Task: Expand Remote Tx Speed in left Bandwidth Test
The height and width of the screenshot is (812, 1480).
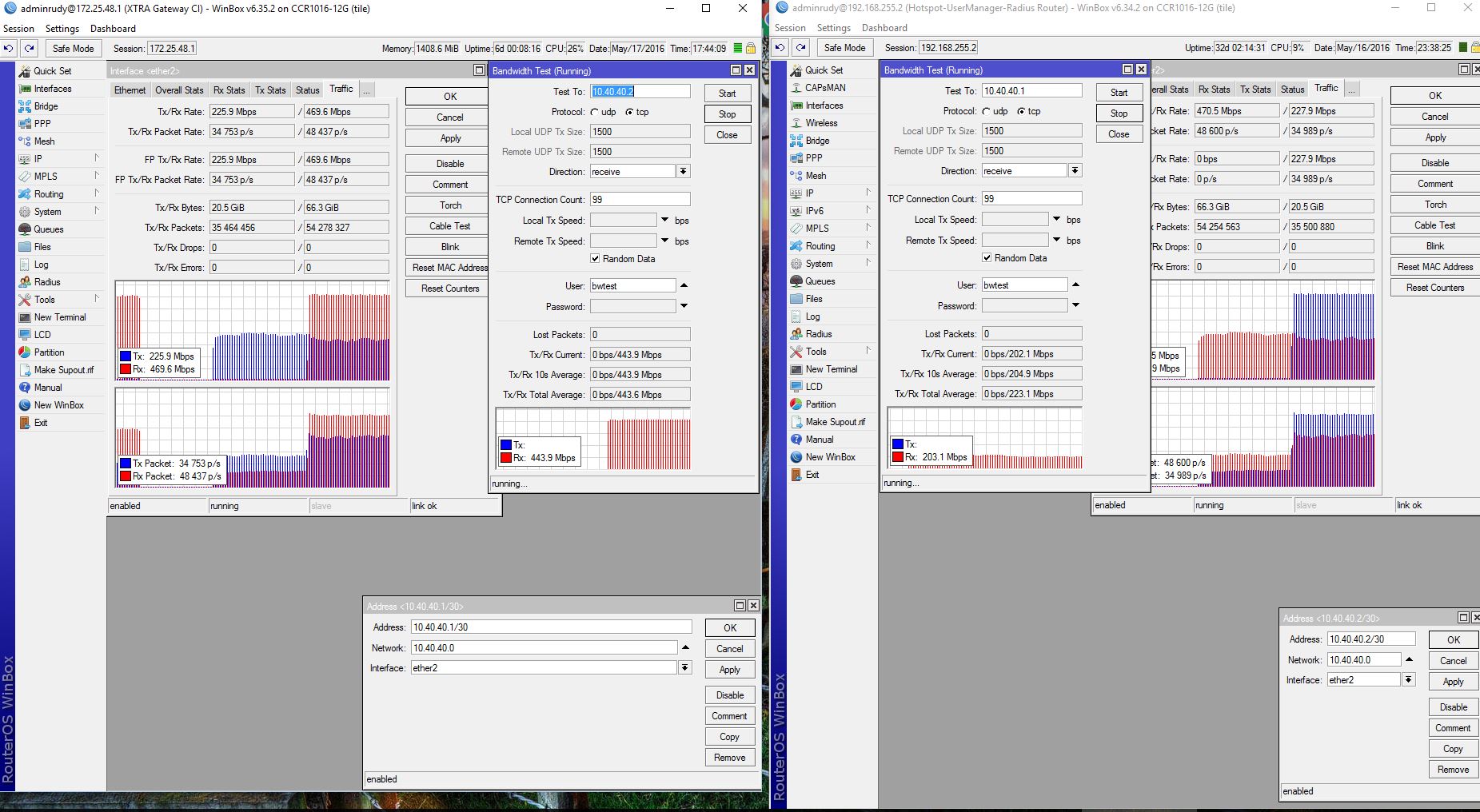Action: click(x=664, y=241)
